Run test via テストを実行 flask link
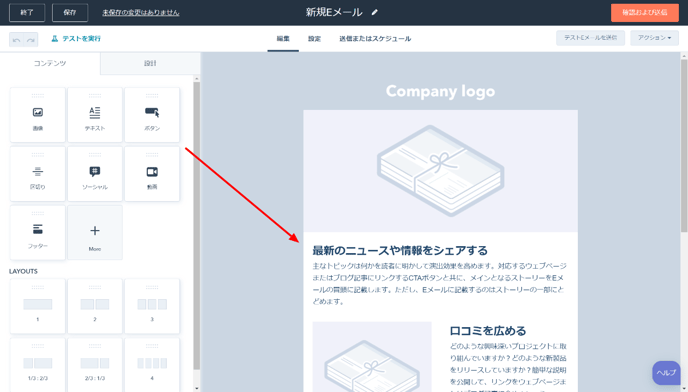Image resolution: width=688 pixels, height=392 pixels. point(76,39)
